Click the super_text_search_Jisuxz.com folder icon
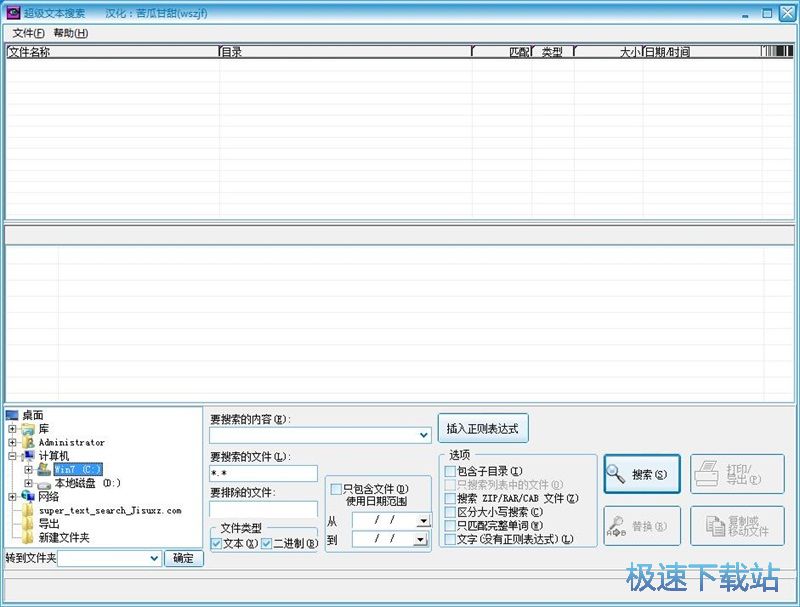Viewport: 800px width, 607px height. click(x=28, y=510)
